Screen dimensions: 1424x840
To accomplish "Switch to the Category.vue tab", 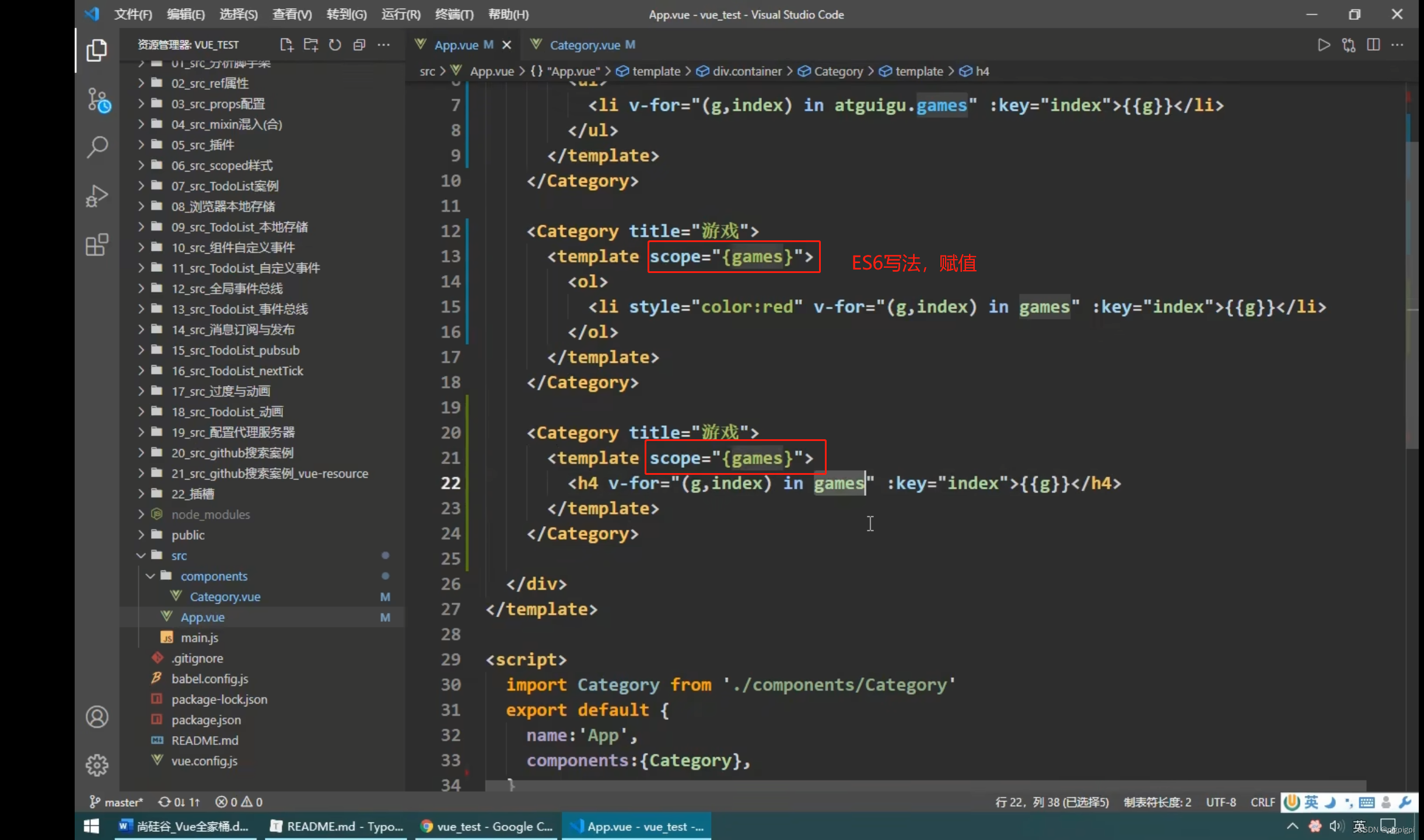I will click(584, 45).
